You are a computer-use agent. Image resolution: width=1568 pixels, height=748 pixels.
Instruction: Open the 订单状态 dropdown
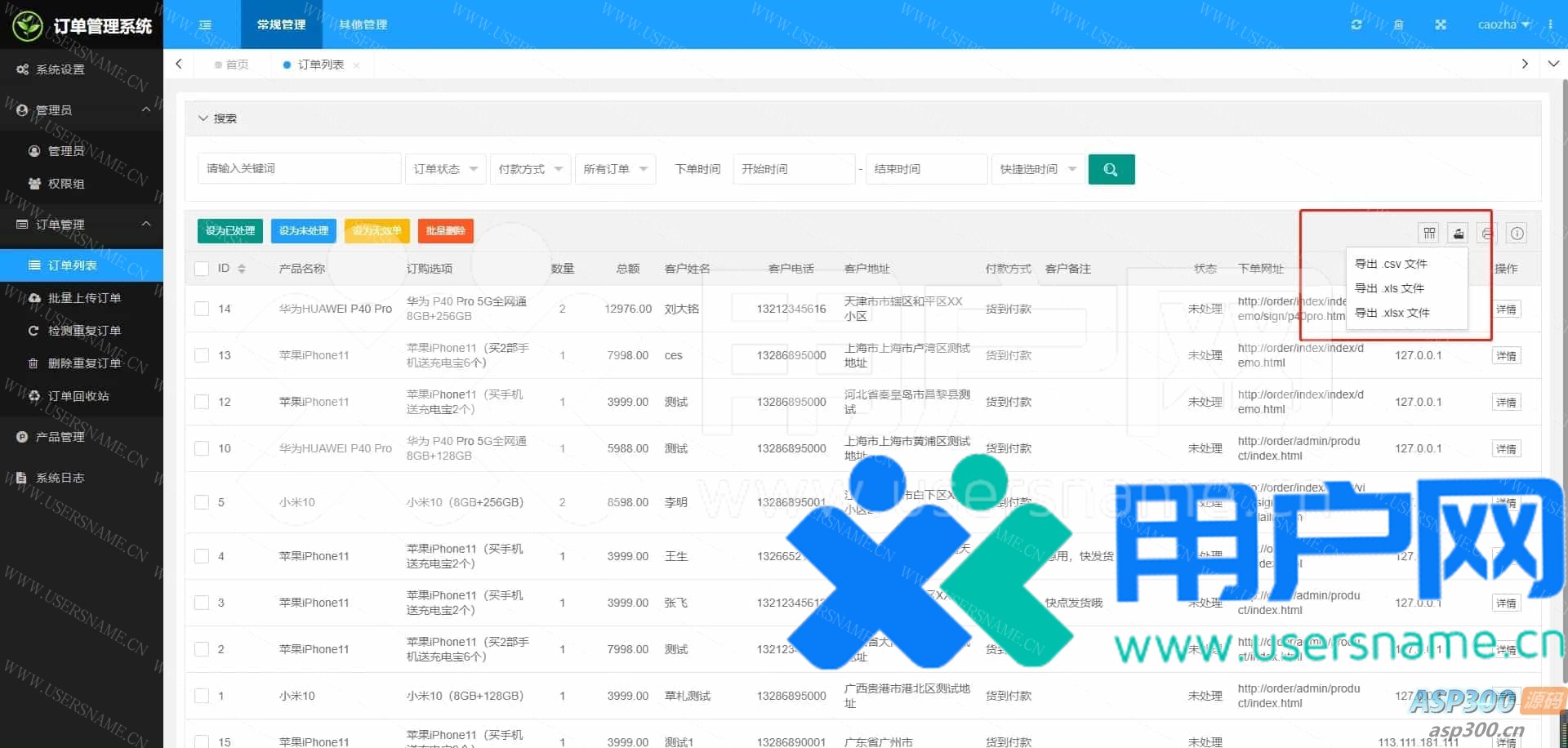(446, 169)
